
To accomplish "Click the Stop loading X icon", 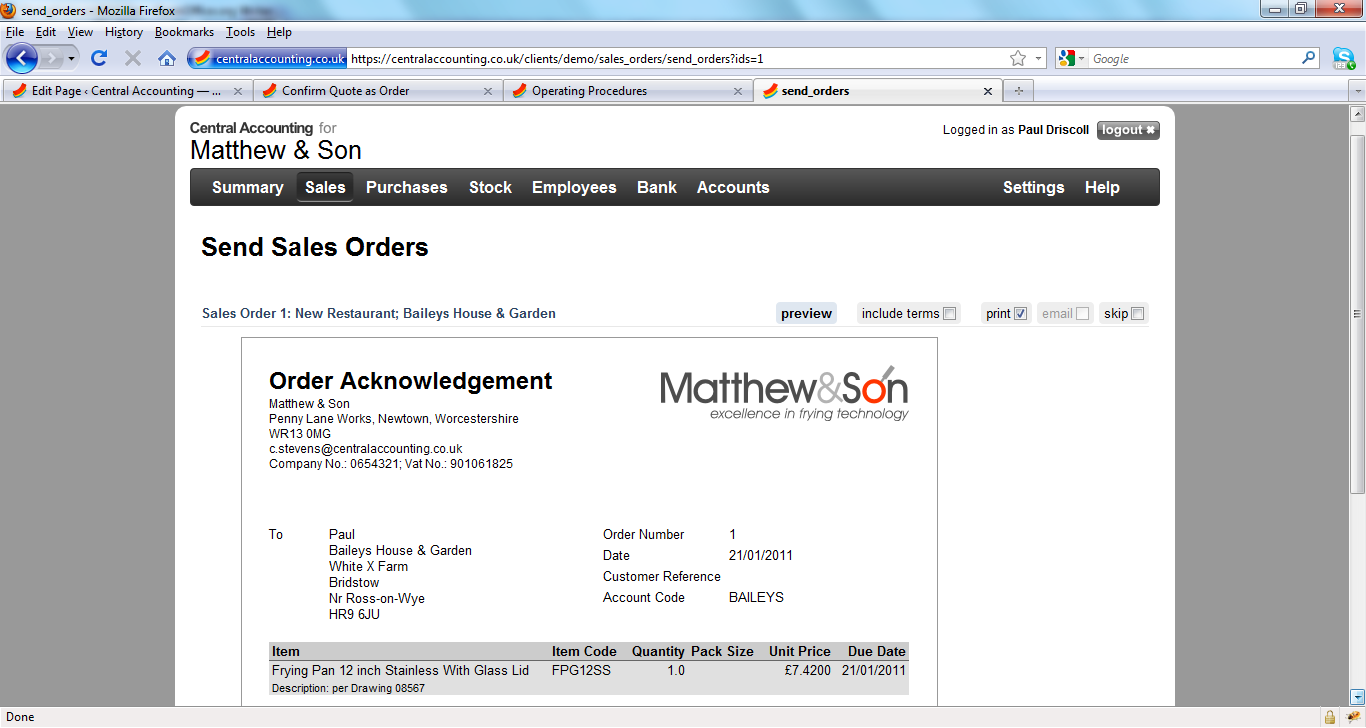I will [132, 58].
